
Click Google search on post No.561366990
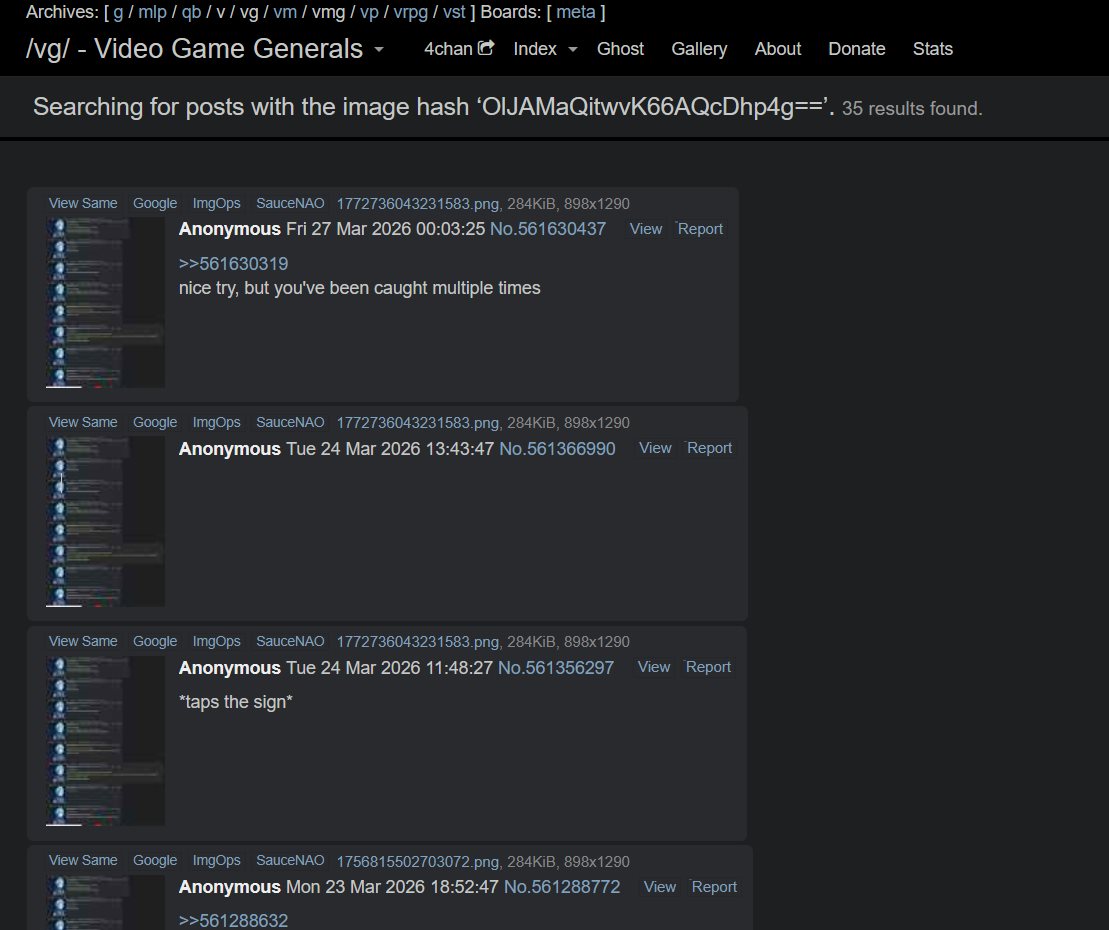[155, 422]
